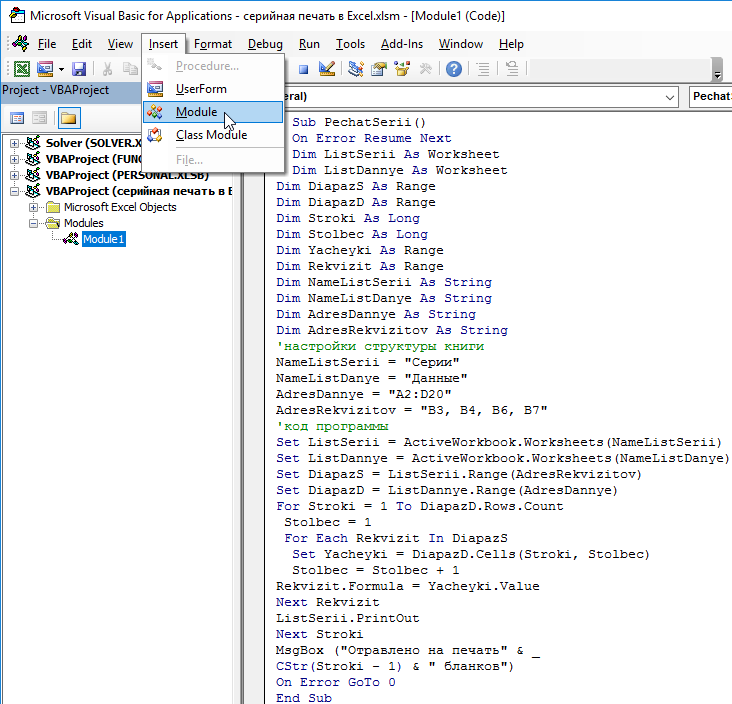The width and height of the screenshot is (732, 704).
Task: Expand Microsoft Excel Objects folder
Action: [35, 207]
